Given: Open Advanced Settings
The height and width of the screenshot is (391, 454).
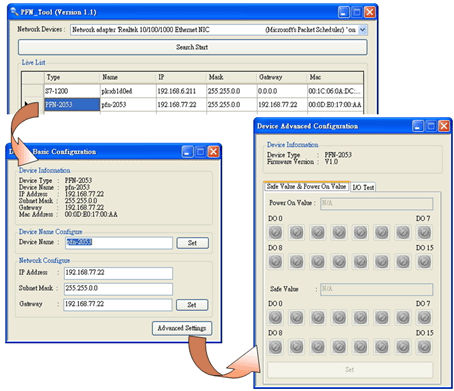Looking at the screenshot, I should [x=182, y=328].
